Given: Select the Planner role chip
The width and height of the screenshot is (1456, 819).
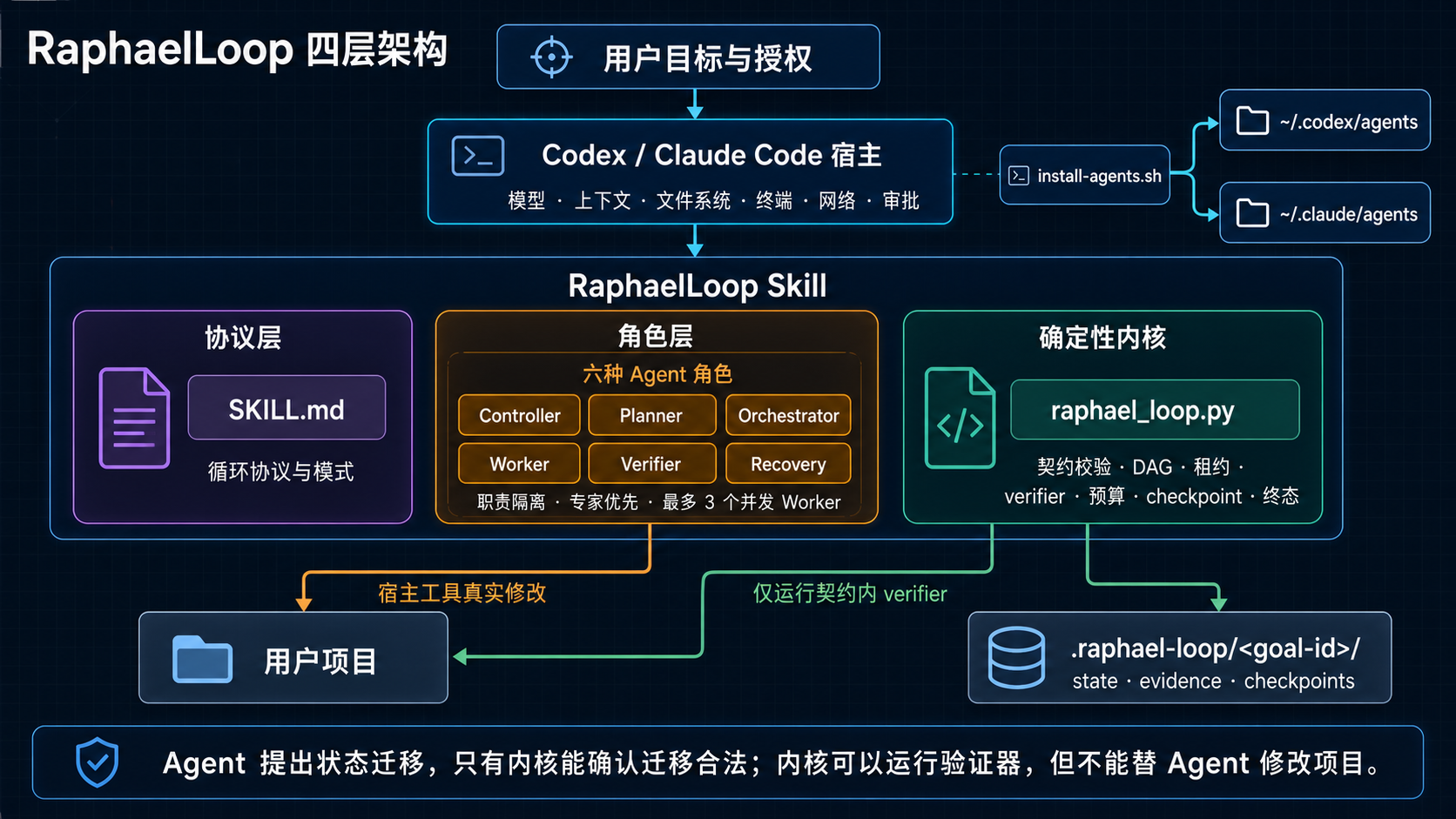Looking at the screenshot, I should coord(651,415).
